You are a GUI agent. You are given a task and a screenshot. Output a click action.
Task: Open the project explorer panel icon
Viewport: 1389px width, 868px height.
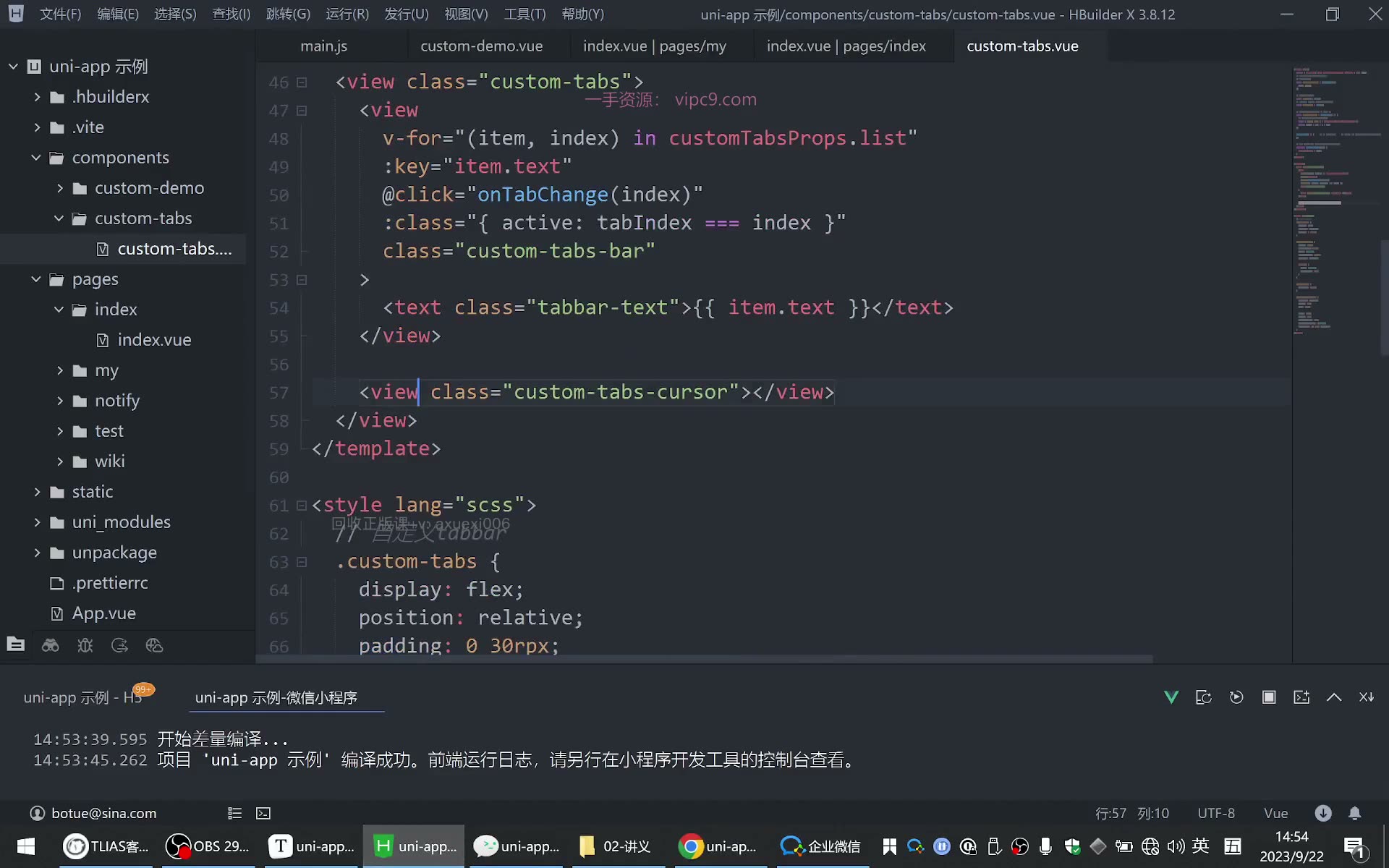15,644
